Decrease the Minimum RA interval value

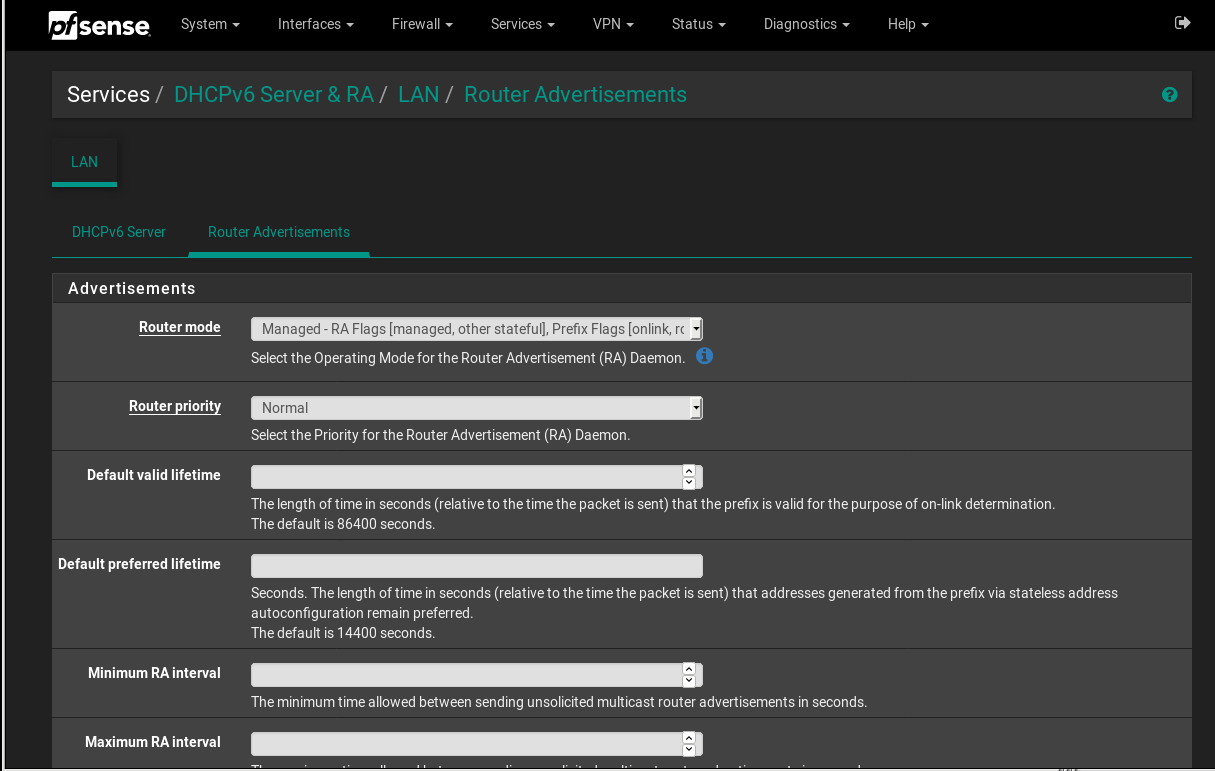[689, 681]
